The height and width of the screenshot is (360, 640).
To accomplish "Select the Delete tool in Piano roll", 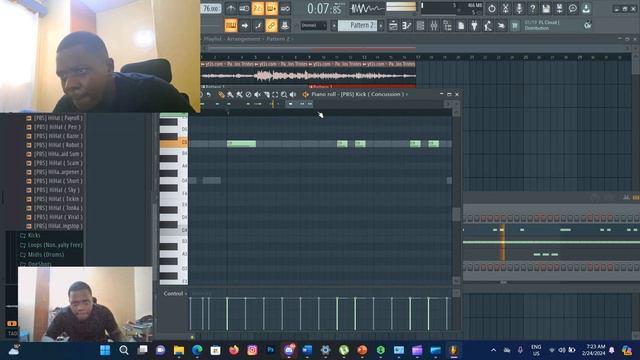I will pos(248,95).
